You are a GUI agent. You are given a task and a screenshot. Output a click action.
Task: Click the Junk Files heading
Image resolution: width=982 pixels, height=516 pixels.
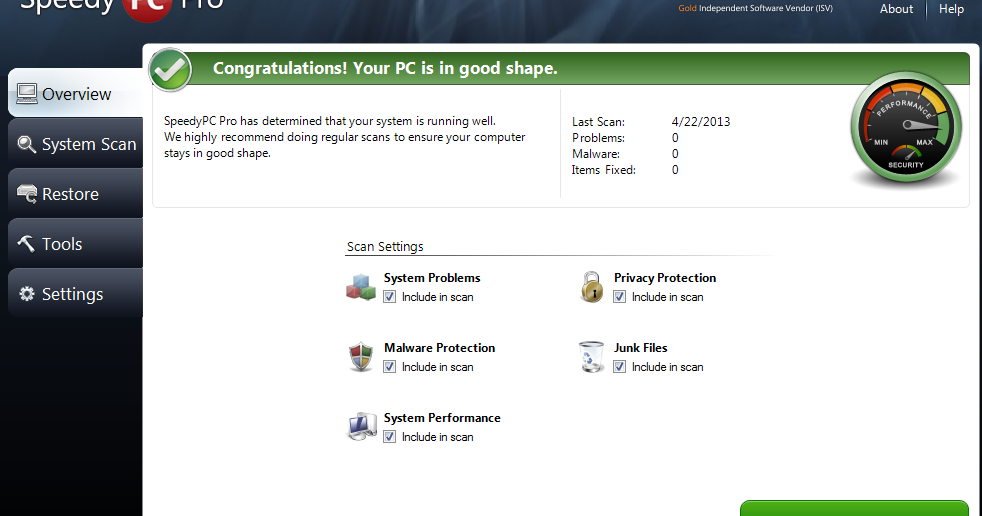point(641,348)
